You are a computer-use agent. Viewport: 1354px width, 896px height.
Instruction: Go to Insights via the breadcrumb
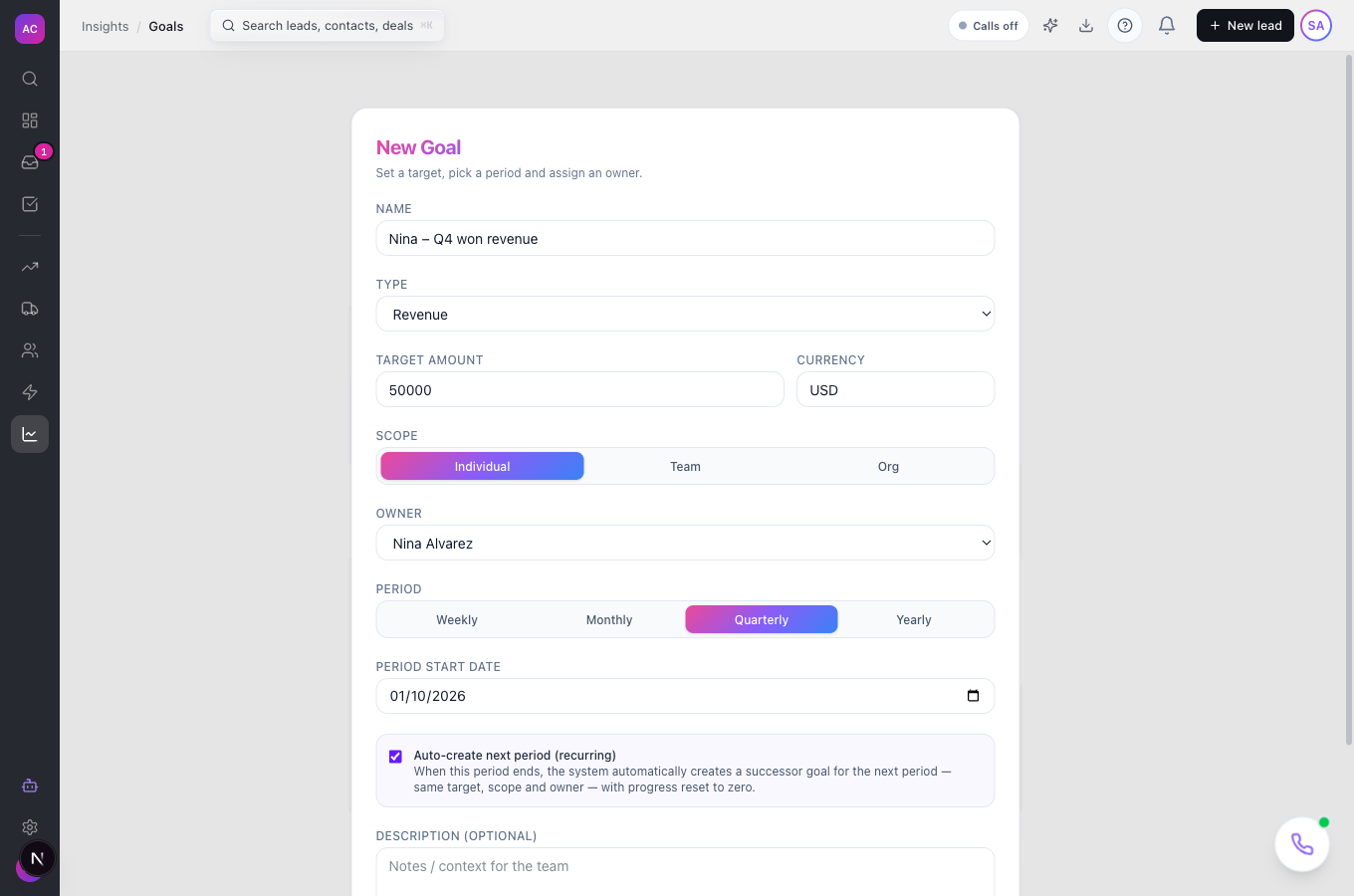[106, 26]
